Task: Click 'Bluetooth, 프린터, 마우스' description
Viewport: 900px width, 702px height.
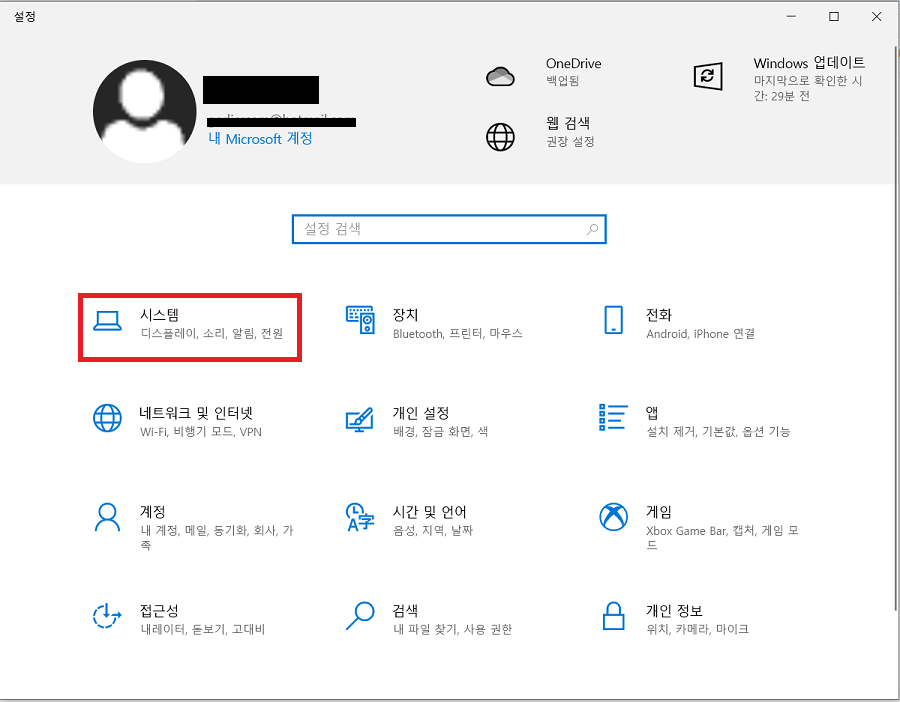Action: click(x=457, y=333)
